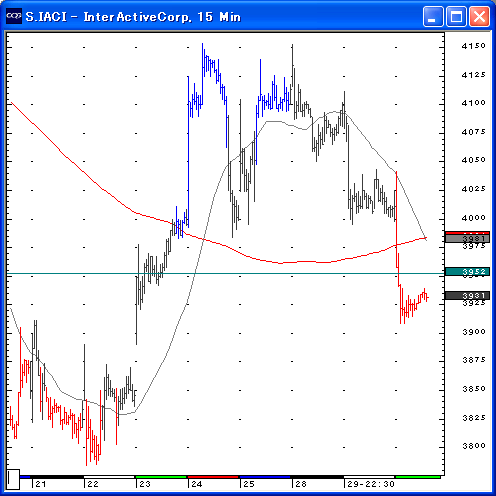496x496 pixels.
Task: Select the red 3981 moving average price label
Action: 467,237
